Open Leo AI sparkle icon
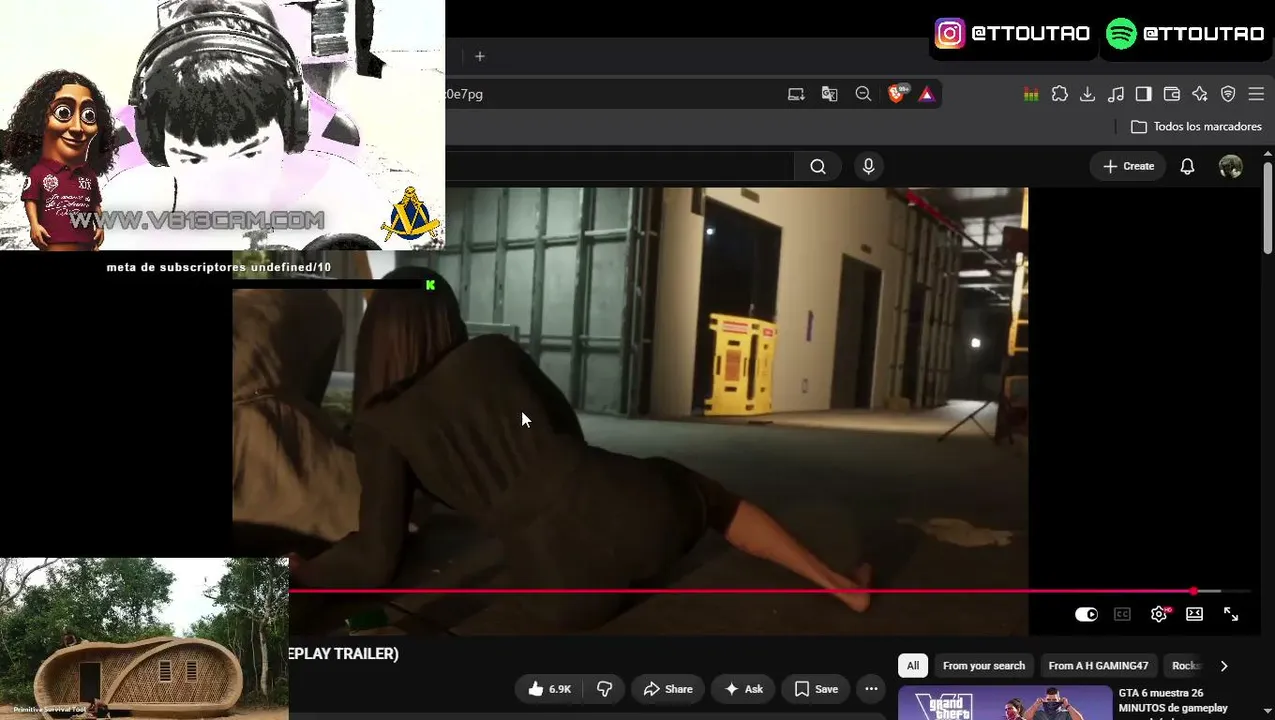The height and width of the screenshot is (720, 1275). point(1200,94)
